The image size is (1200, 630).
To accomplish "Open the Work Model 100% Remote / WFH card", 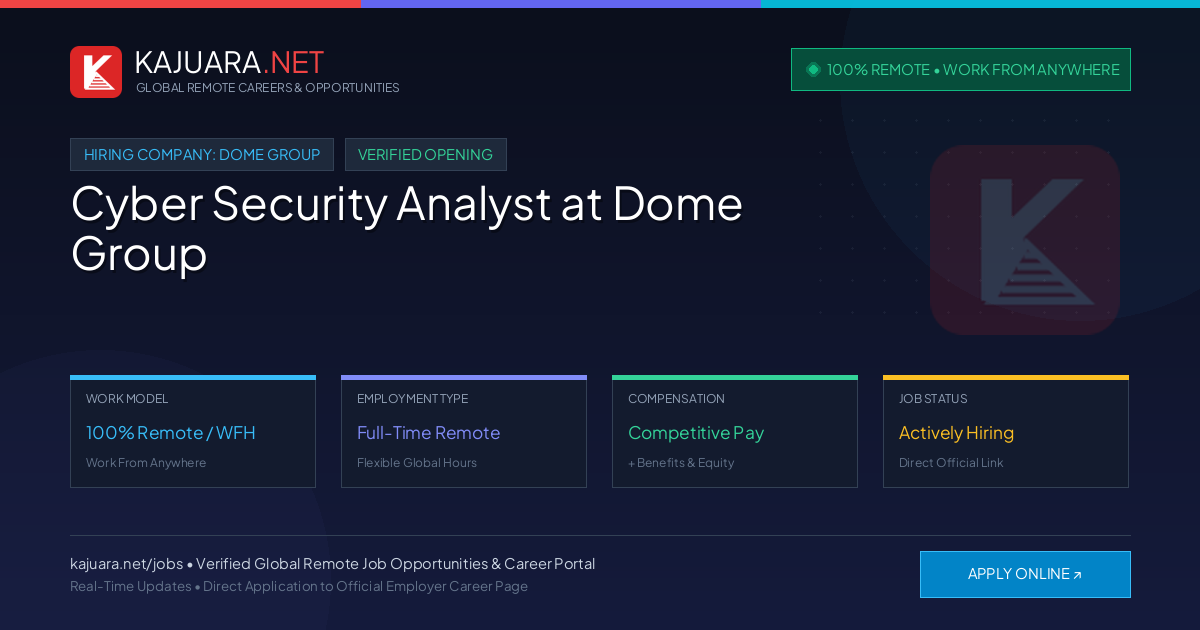I will pyautogui.click(x=193, y=432).
